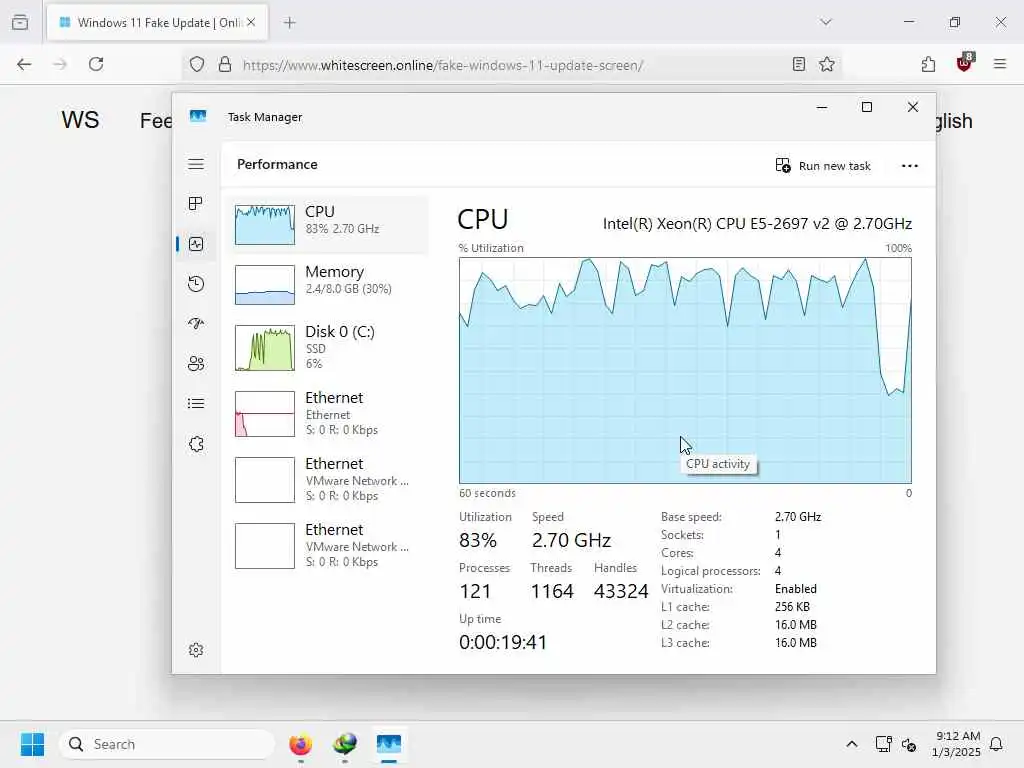Image resolution: width=1024 pixels, height=768 pixels.
Task: Select Windows 11 Fake Update tab
Action: [x=158, y=23]
